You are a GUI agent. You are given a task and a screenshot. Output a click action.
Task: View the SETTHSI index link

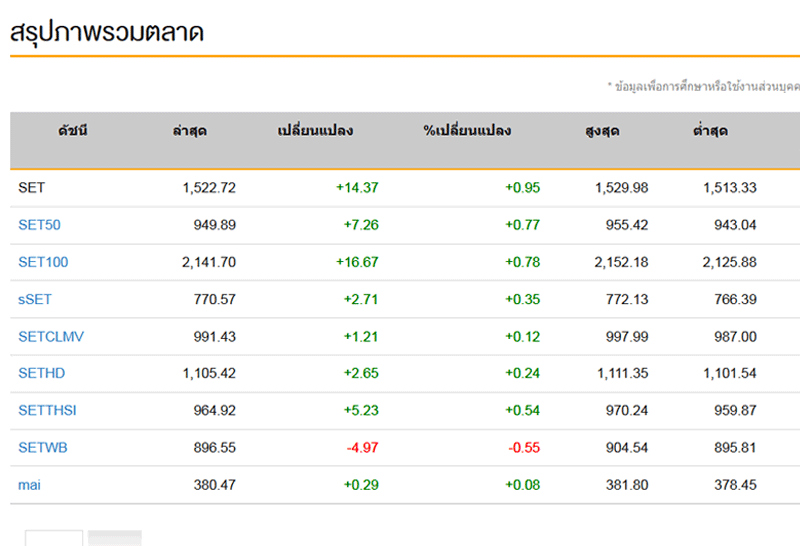pos(46,410)
